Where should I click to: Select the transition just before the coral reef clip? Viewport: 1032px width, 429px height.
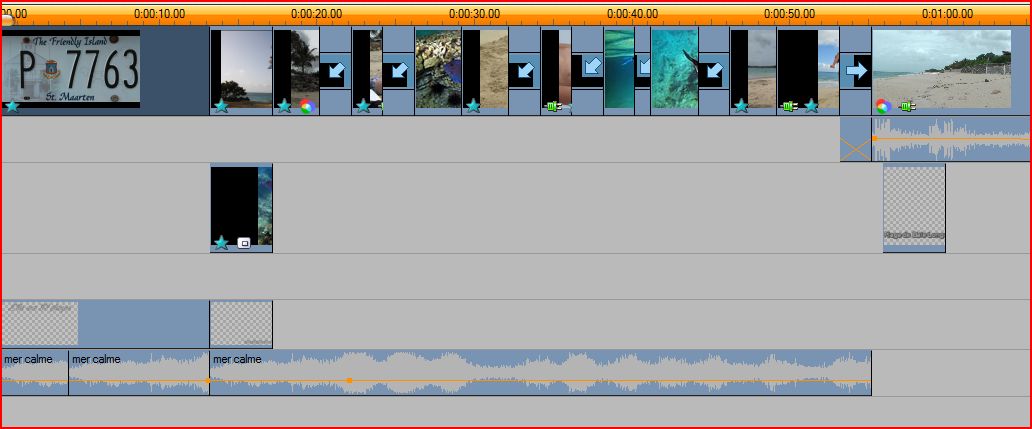pyautogui.click(x=398, y=71)
